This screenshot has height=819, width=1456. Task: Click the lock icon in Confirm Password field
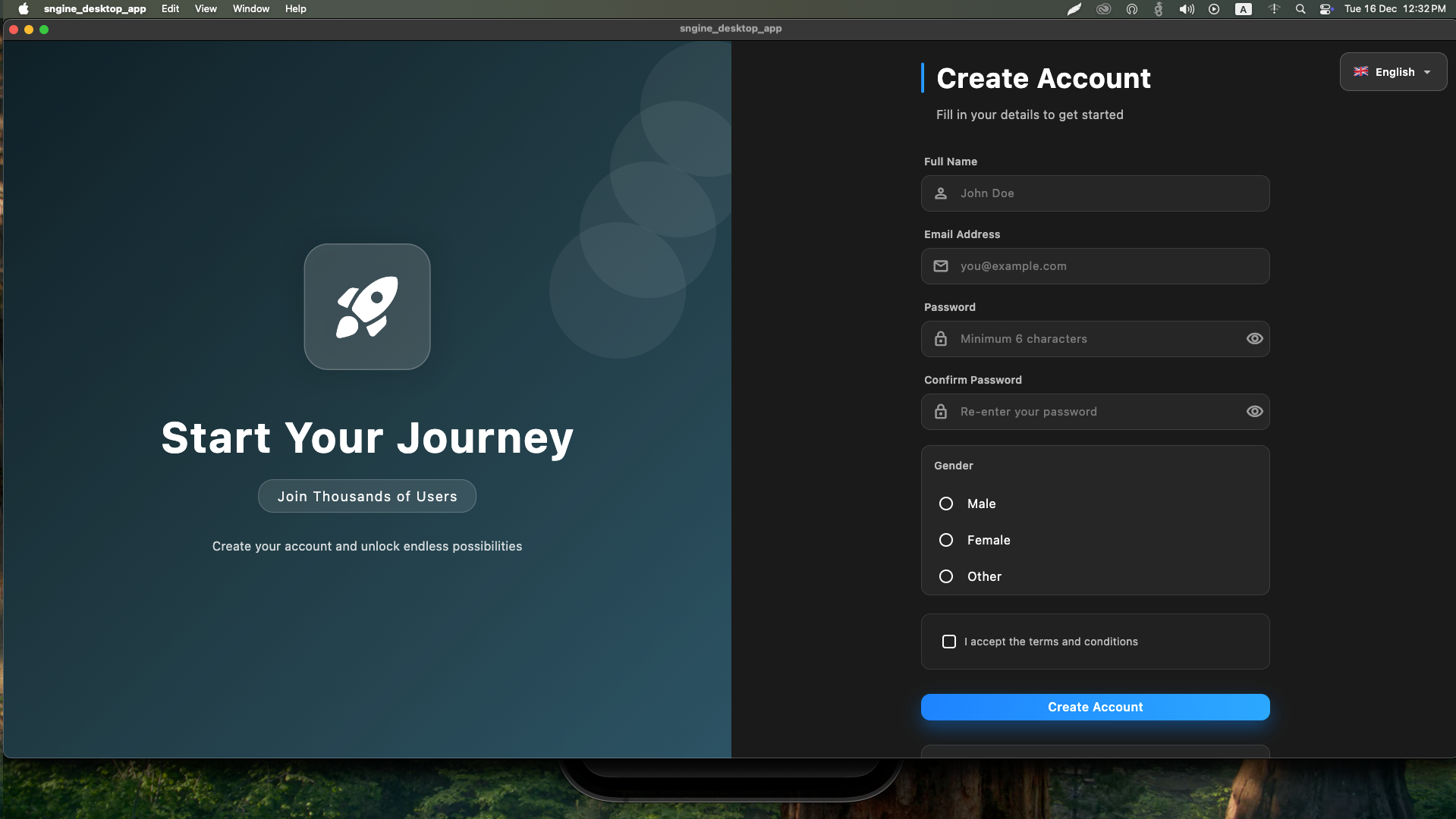coord(940,412)
